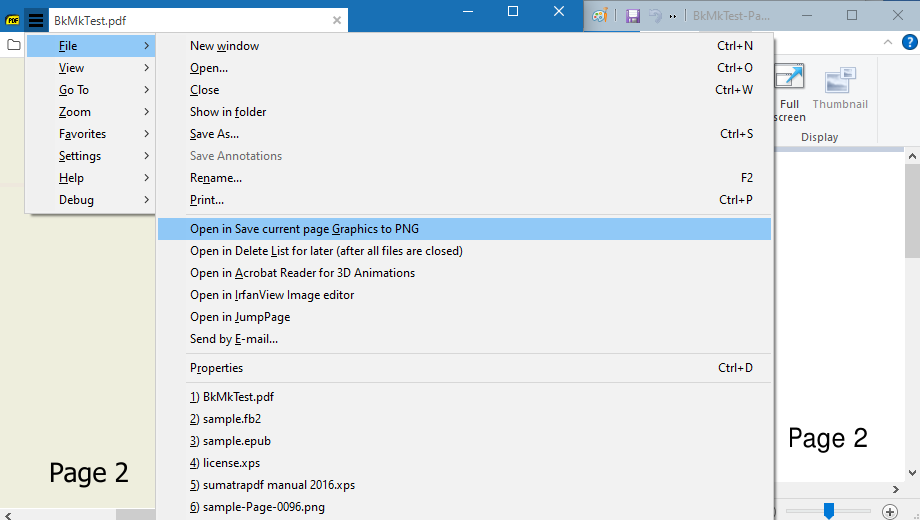Expand the Paint quick access toolbar overflow
The image size is (920, 520).
tap(672, 16)
